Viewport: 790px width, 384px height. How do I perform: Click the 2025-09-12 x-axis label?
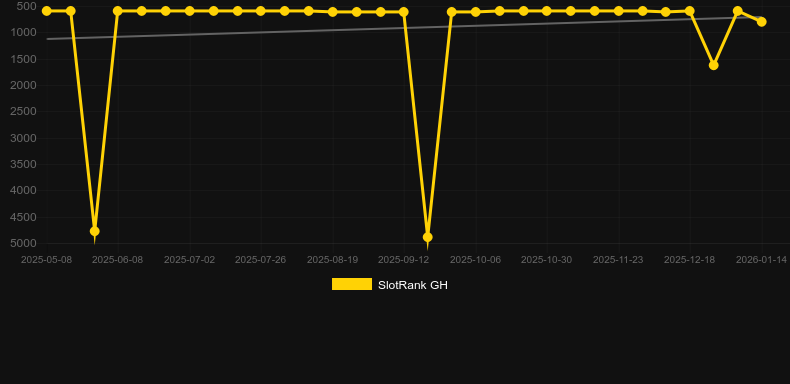pos(404,260)
